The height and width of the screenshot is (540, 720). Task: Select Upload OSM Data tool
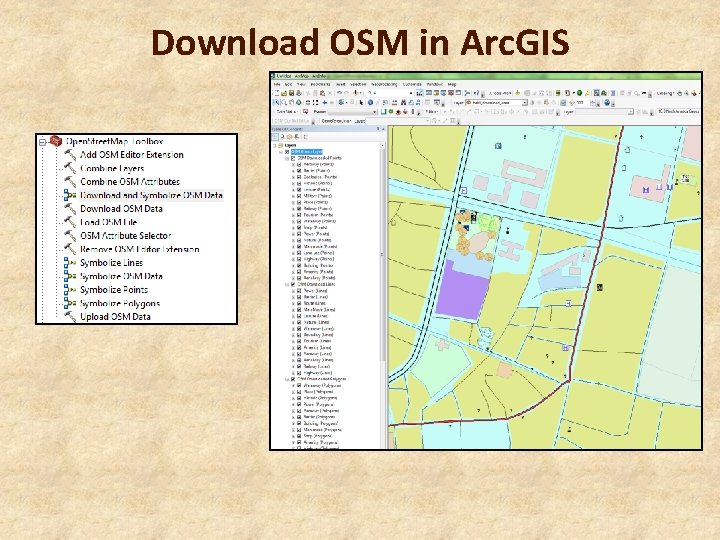(x=115, y=317)
